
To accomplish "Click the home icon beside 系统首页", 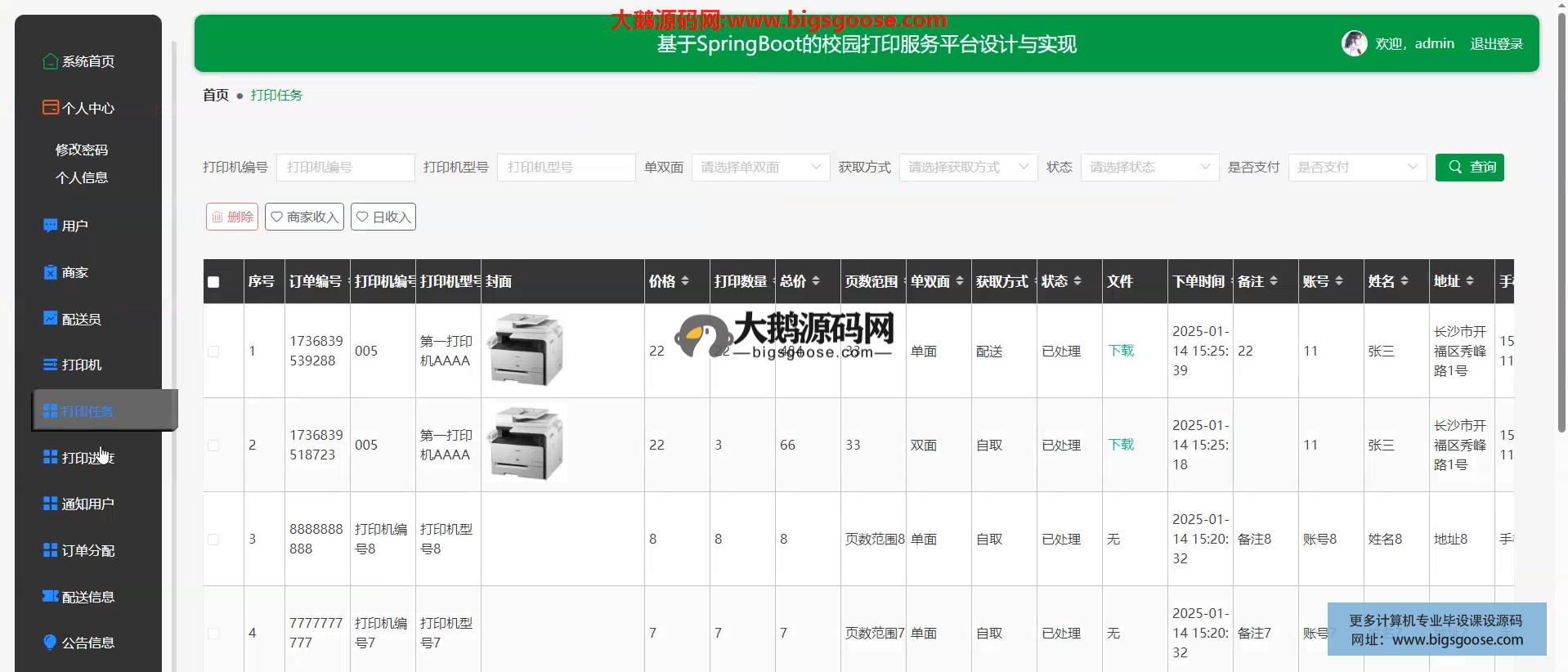I will tap(50, 61).
